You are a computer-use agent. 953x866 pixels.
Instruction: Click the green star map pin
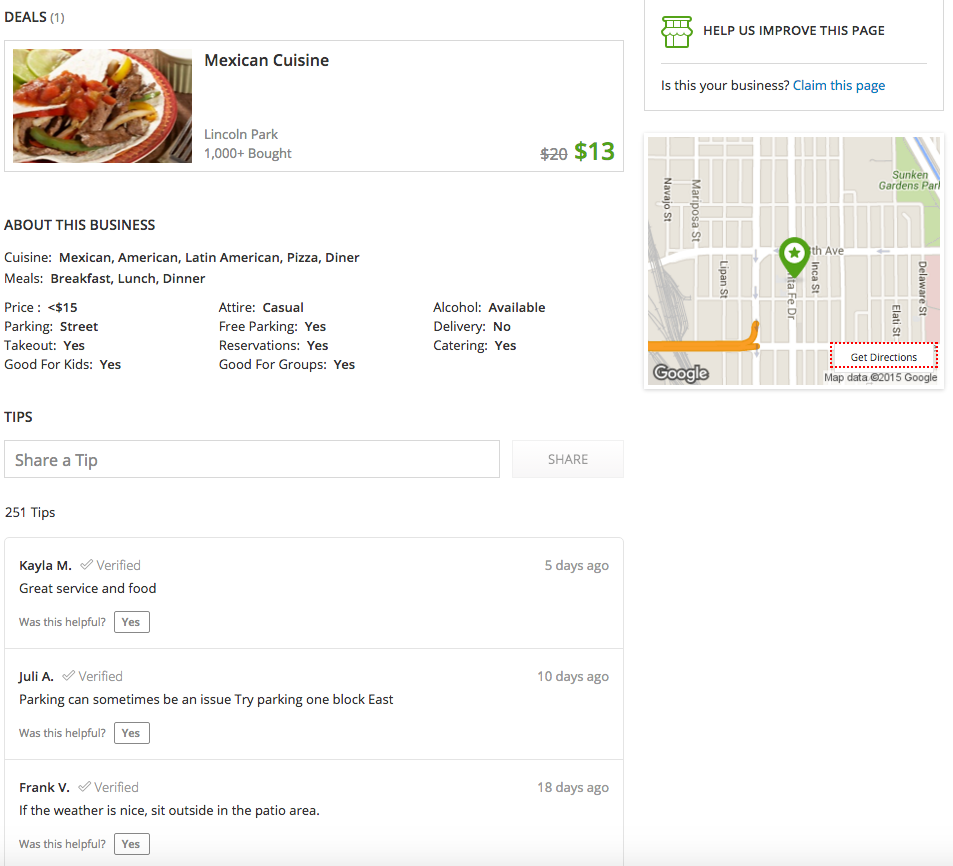click(x=794, y=257)
